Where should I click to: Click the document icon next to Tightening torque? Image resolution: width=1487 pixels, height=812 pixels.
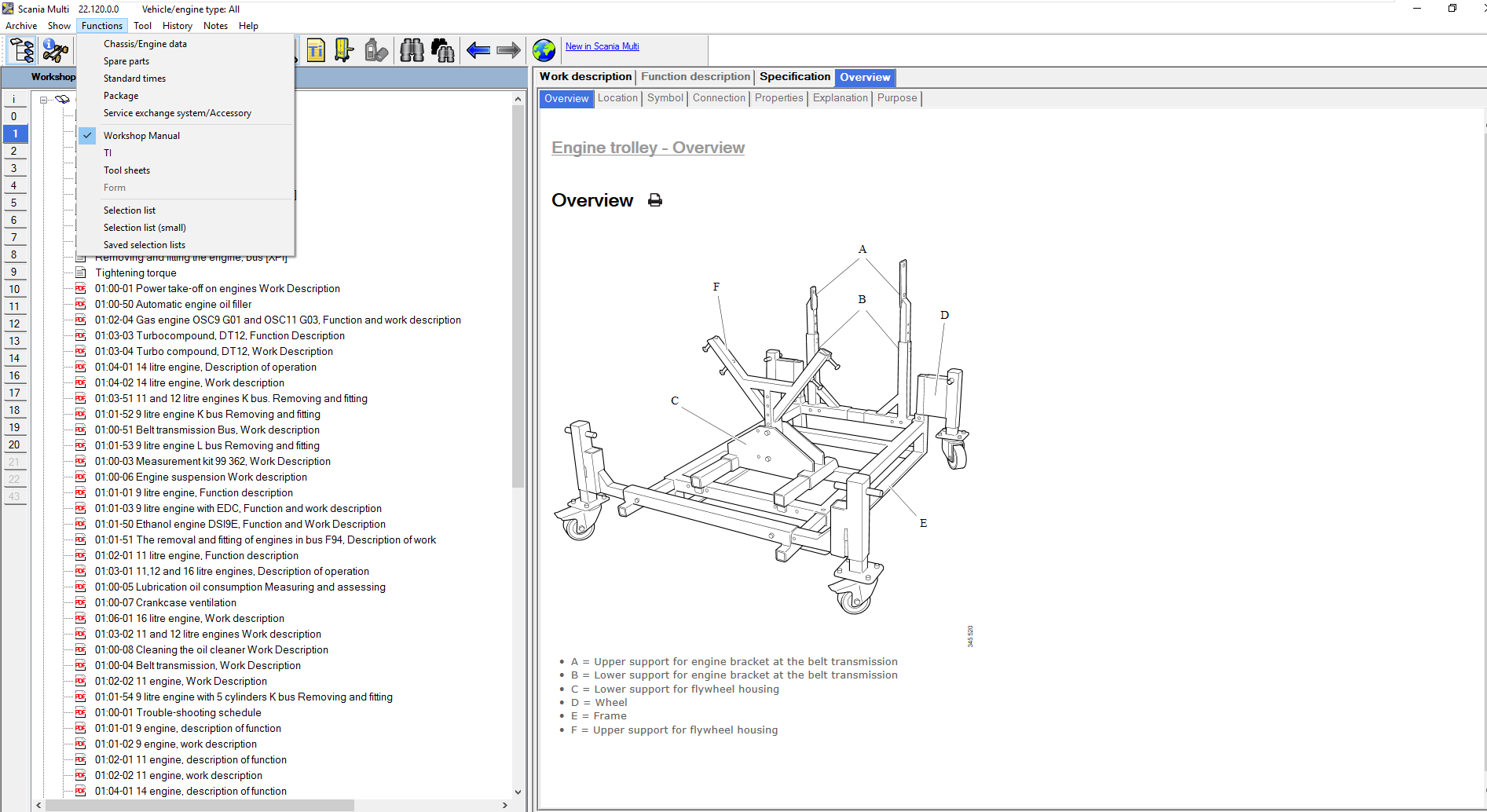80,272
